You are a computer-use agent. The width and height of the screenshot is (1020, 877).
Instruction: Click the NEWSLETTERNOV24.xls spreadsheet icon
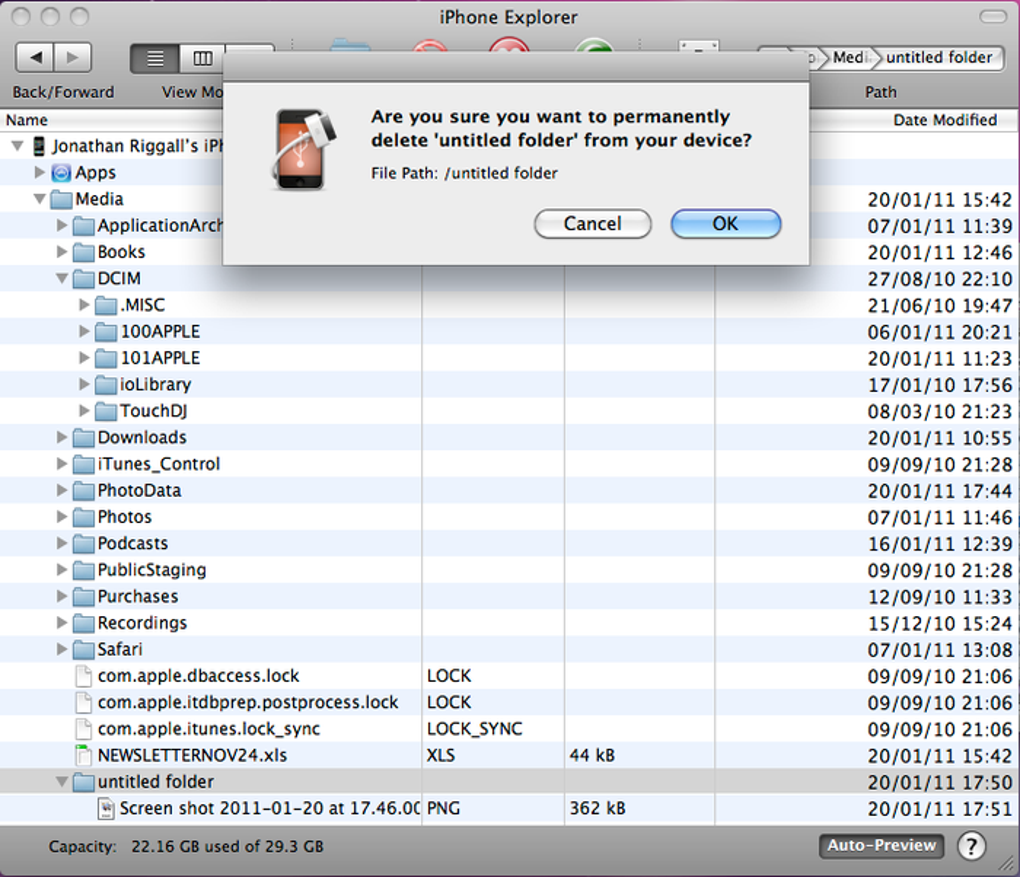click(83, 755)
